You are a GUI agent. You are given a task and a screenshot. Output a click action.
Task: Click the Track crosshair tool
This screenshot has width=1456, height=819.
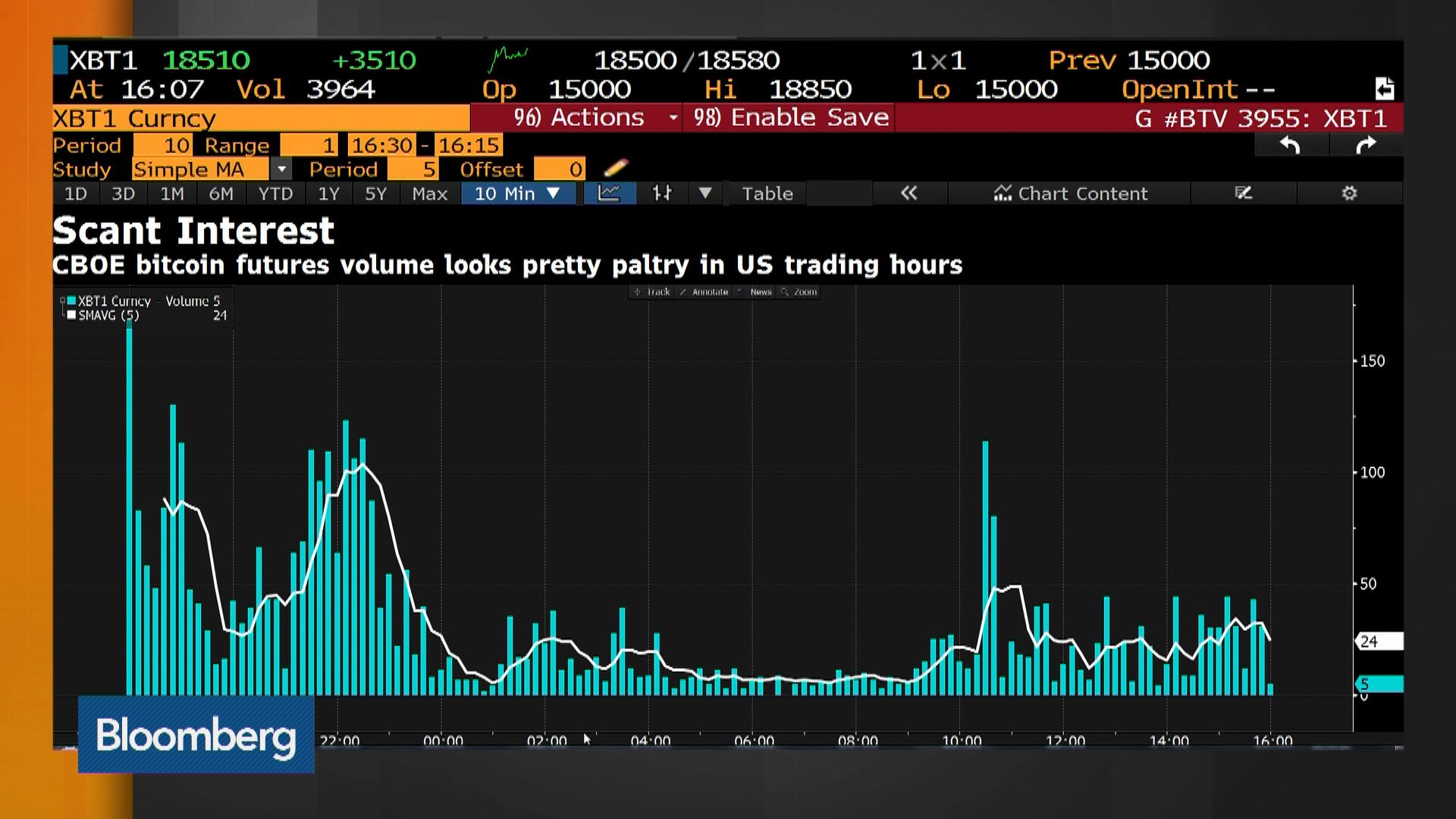pos(653,292)
